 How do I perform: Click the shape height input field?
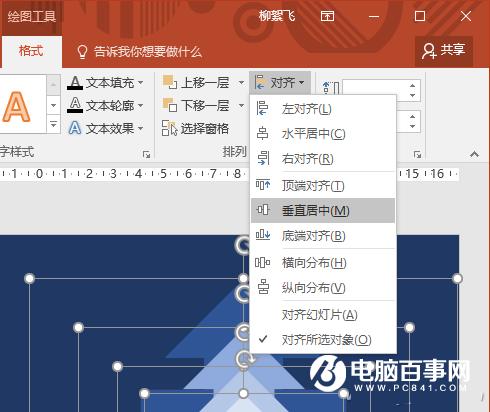tap(375, 90)
